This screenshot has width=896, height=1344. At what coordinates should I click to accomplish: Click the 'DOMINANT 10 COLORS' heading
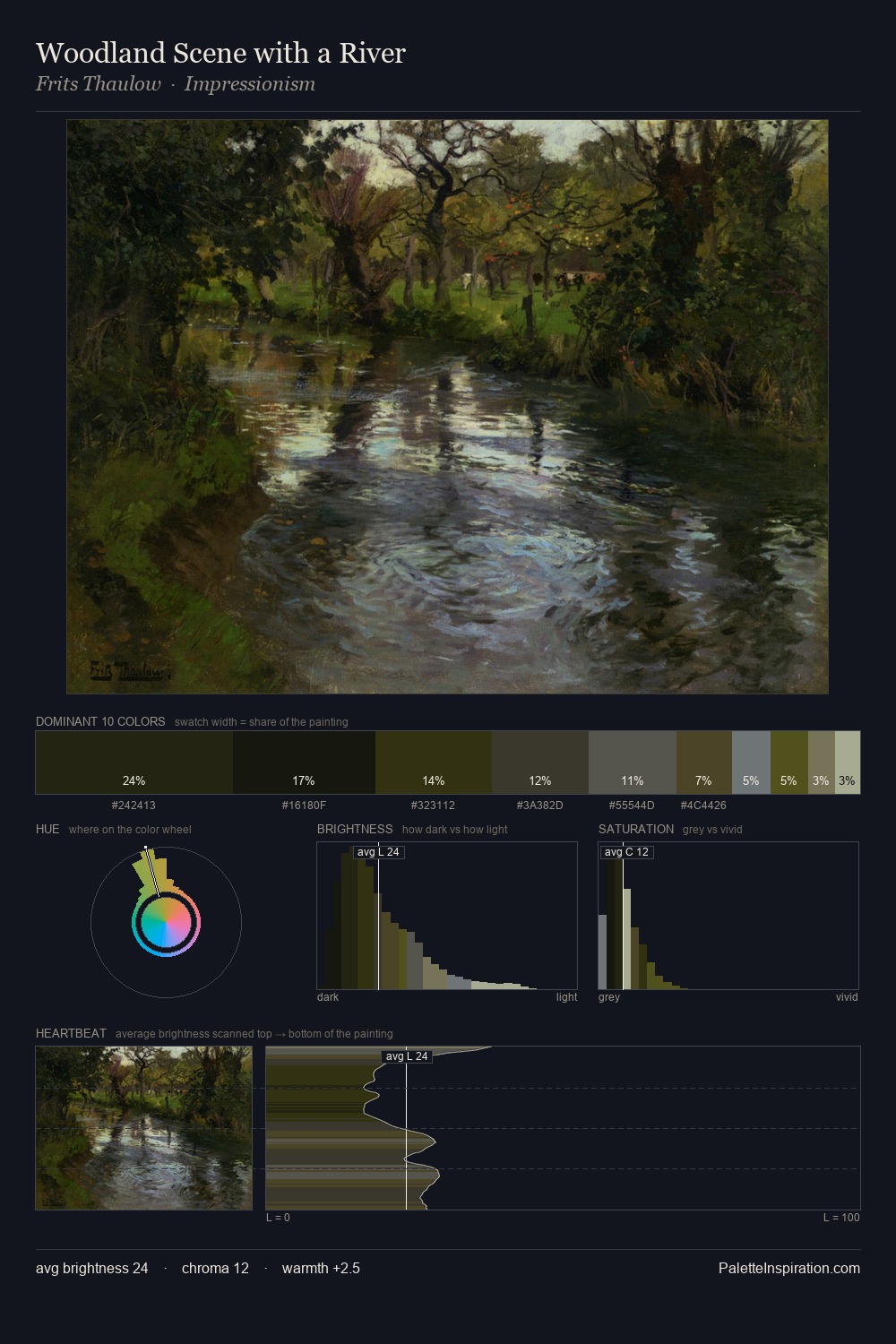100,721
